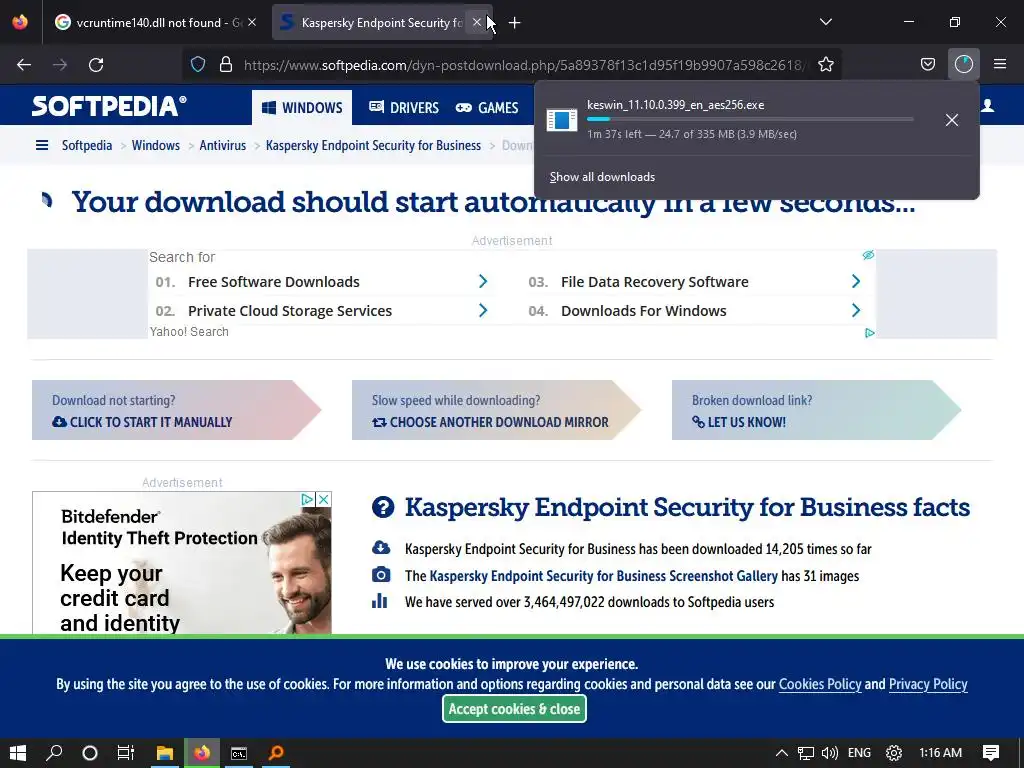
Task: Open Softpedia breadcrumb link
Action: click(87, 146)
